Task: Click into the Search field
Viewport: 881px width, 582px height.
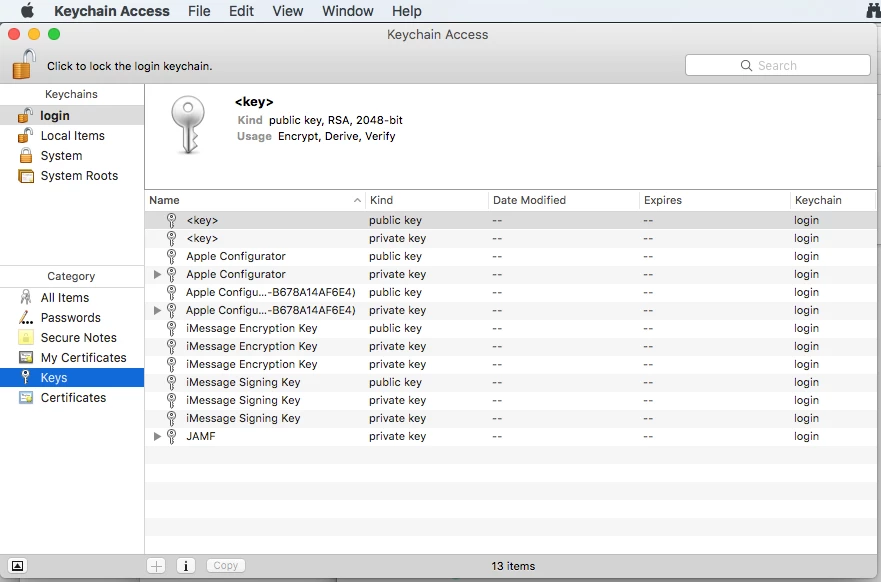Action: coord(778,65)
